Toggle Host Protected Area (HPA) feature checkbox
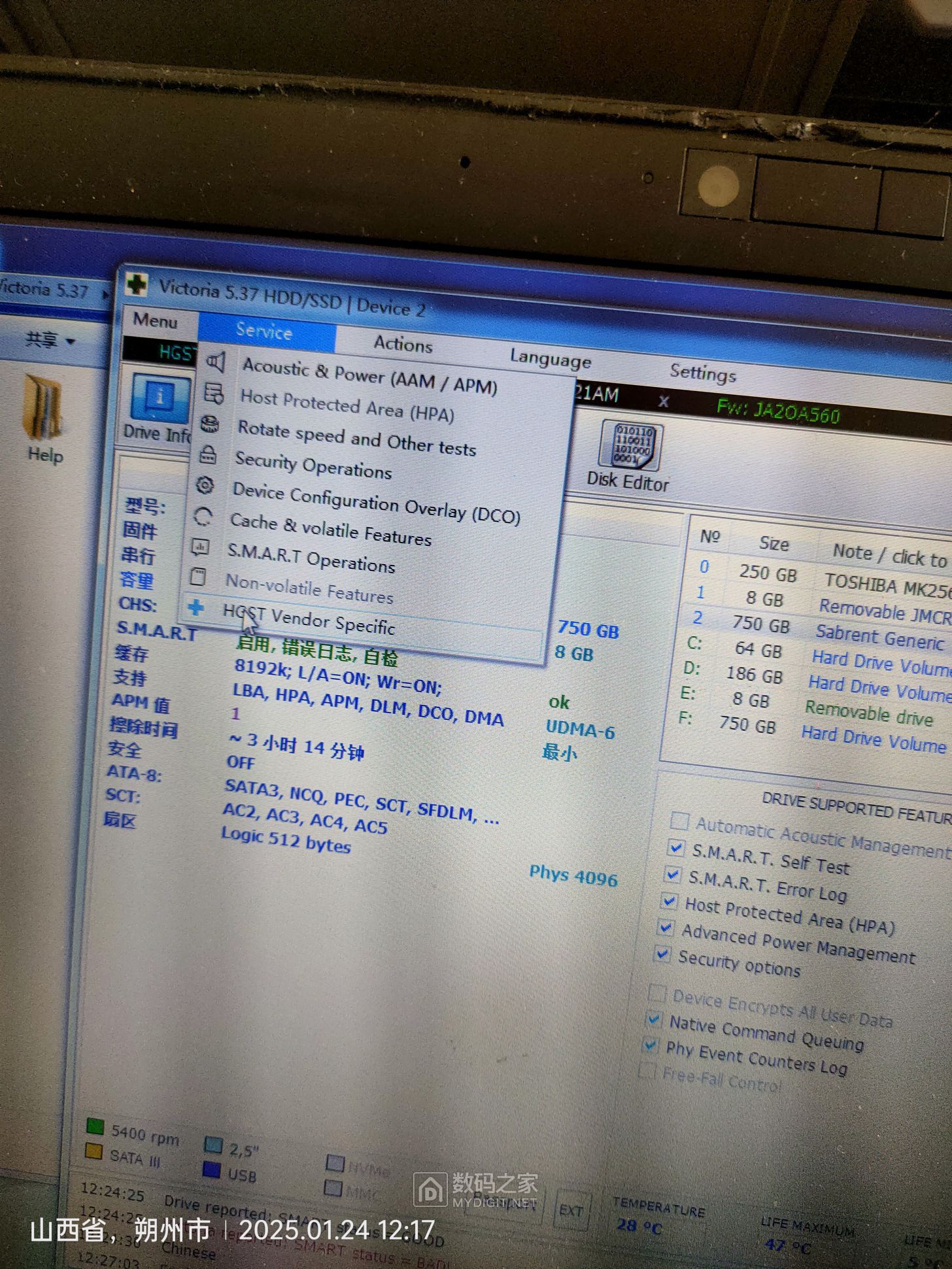The height and width of the screenshot is (1269, 952). [x=669, y=900]
